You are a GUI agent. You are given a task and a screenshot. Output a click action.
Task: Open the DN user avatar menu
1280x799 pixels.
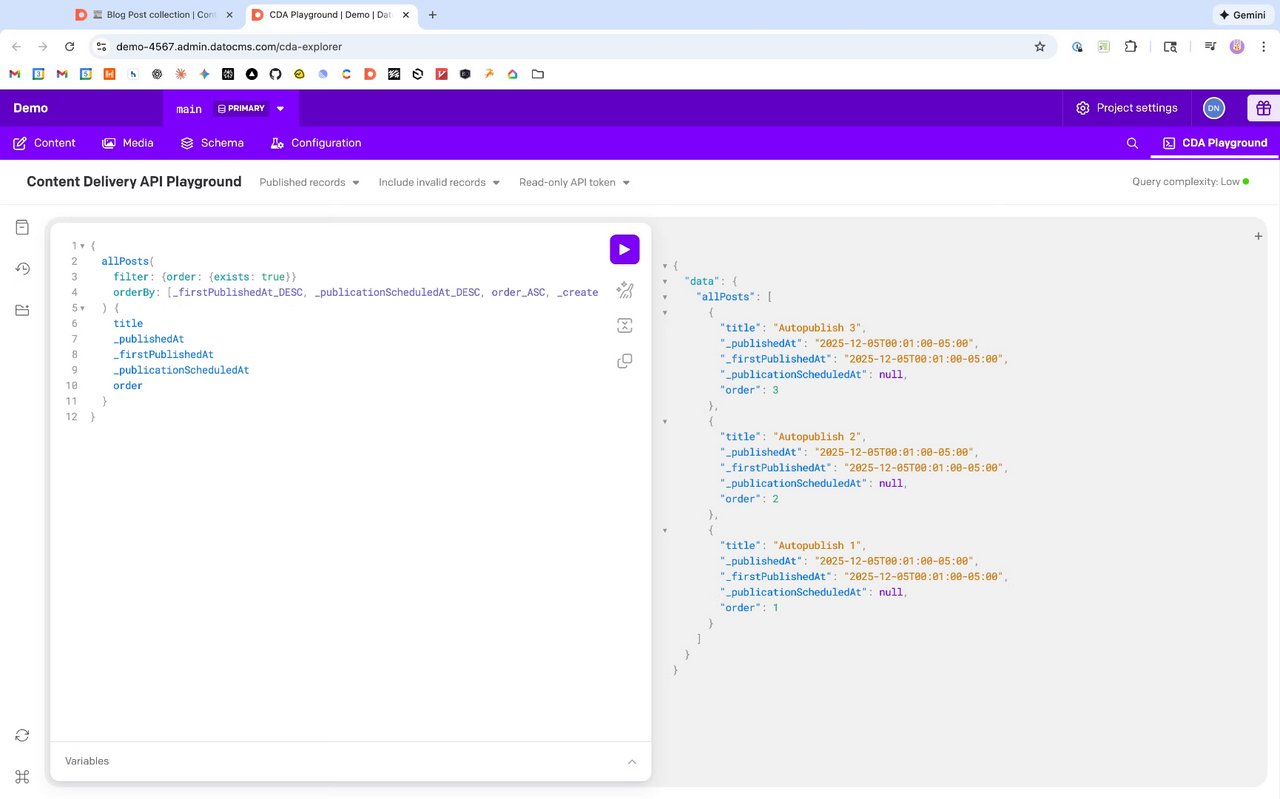pos(1214,108)
